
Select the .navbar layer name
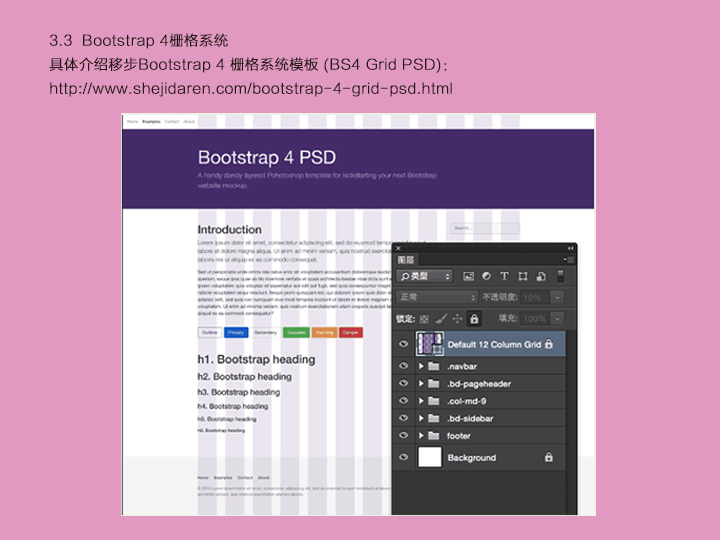tap(462, 366)
